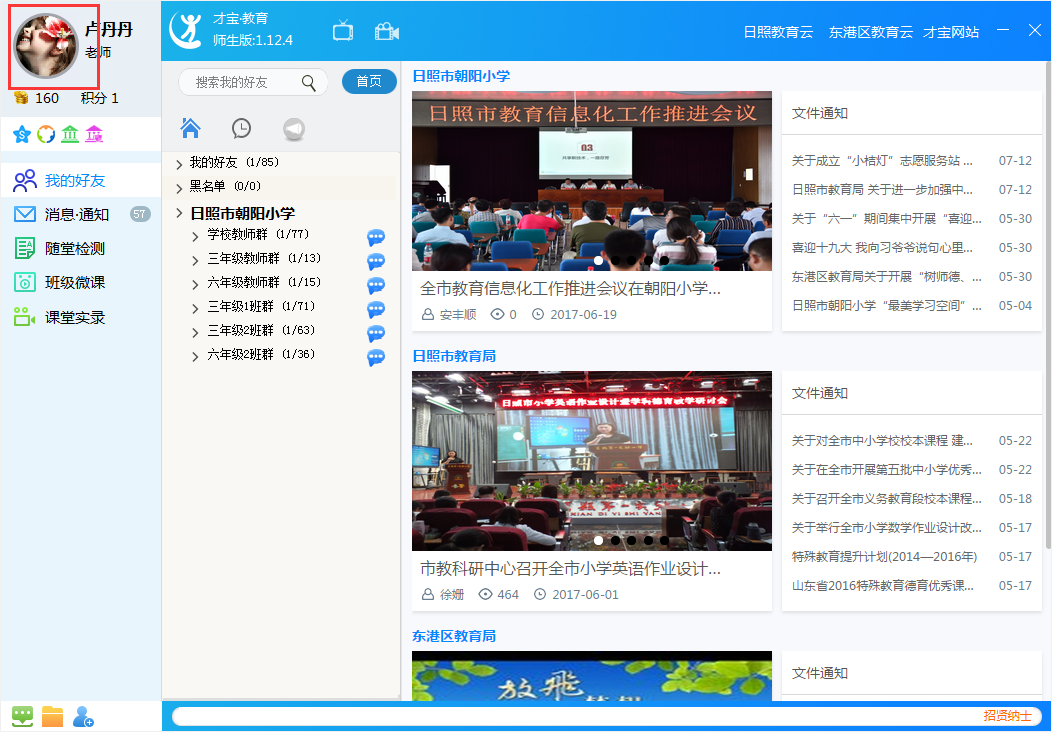Click the 首页 button
Screen dimensions: 1052x732
click(369, 81)
